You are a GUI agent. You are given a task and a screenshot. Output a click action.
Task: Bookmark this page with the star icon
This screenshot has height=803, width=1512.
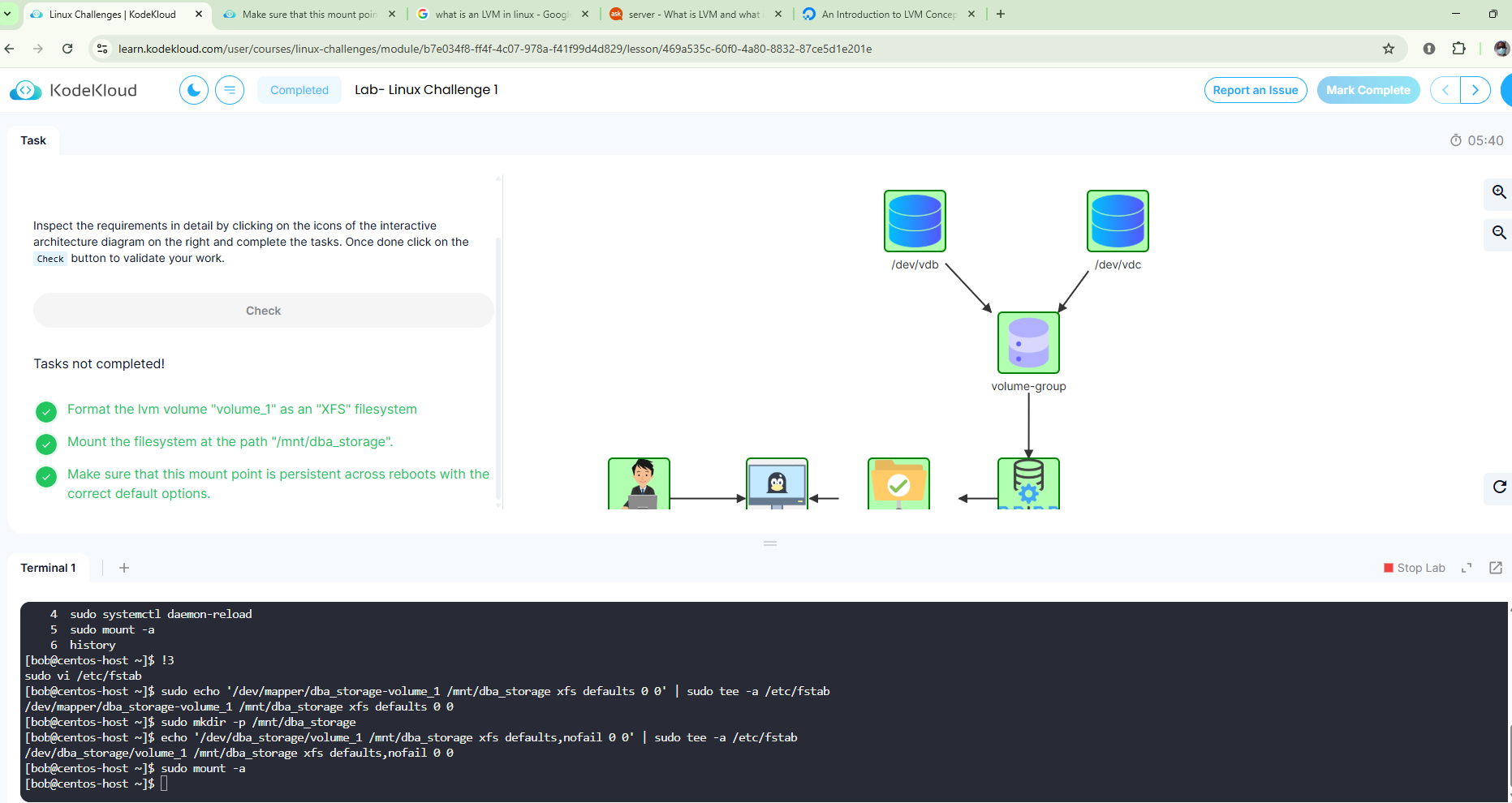tap(1389, 49)
